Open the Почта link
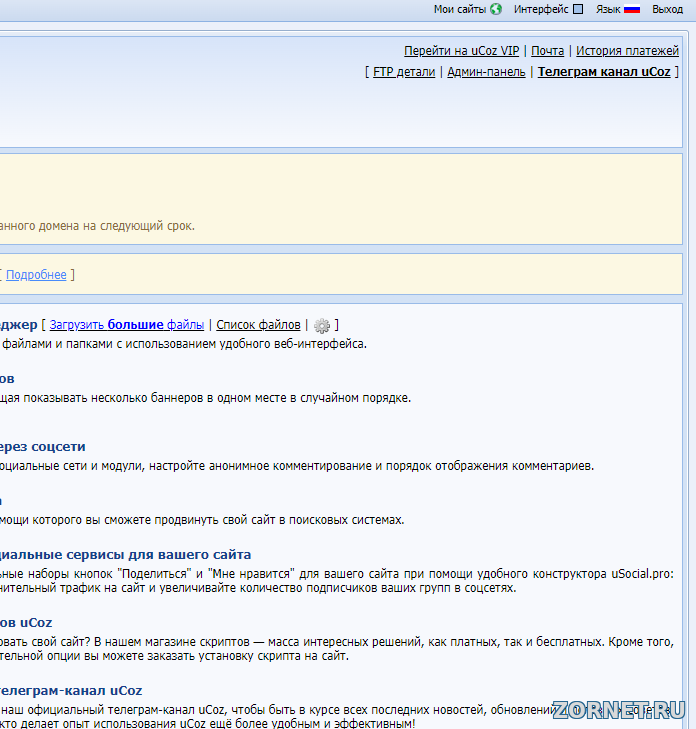The width and height of the screenshot is (696, 729). pos(547,51)
